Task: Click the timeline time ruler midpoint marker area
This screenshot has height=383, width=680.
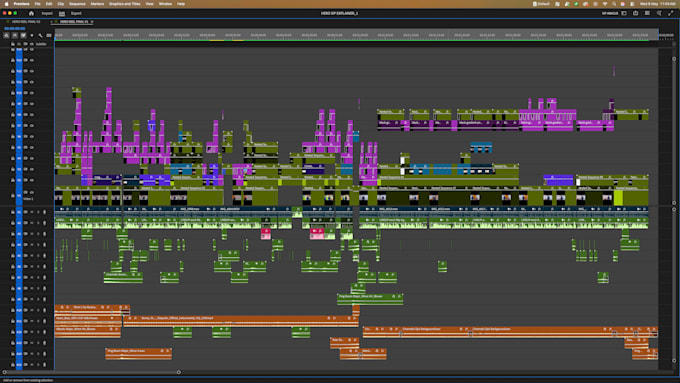Action: point(356,35)
